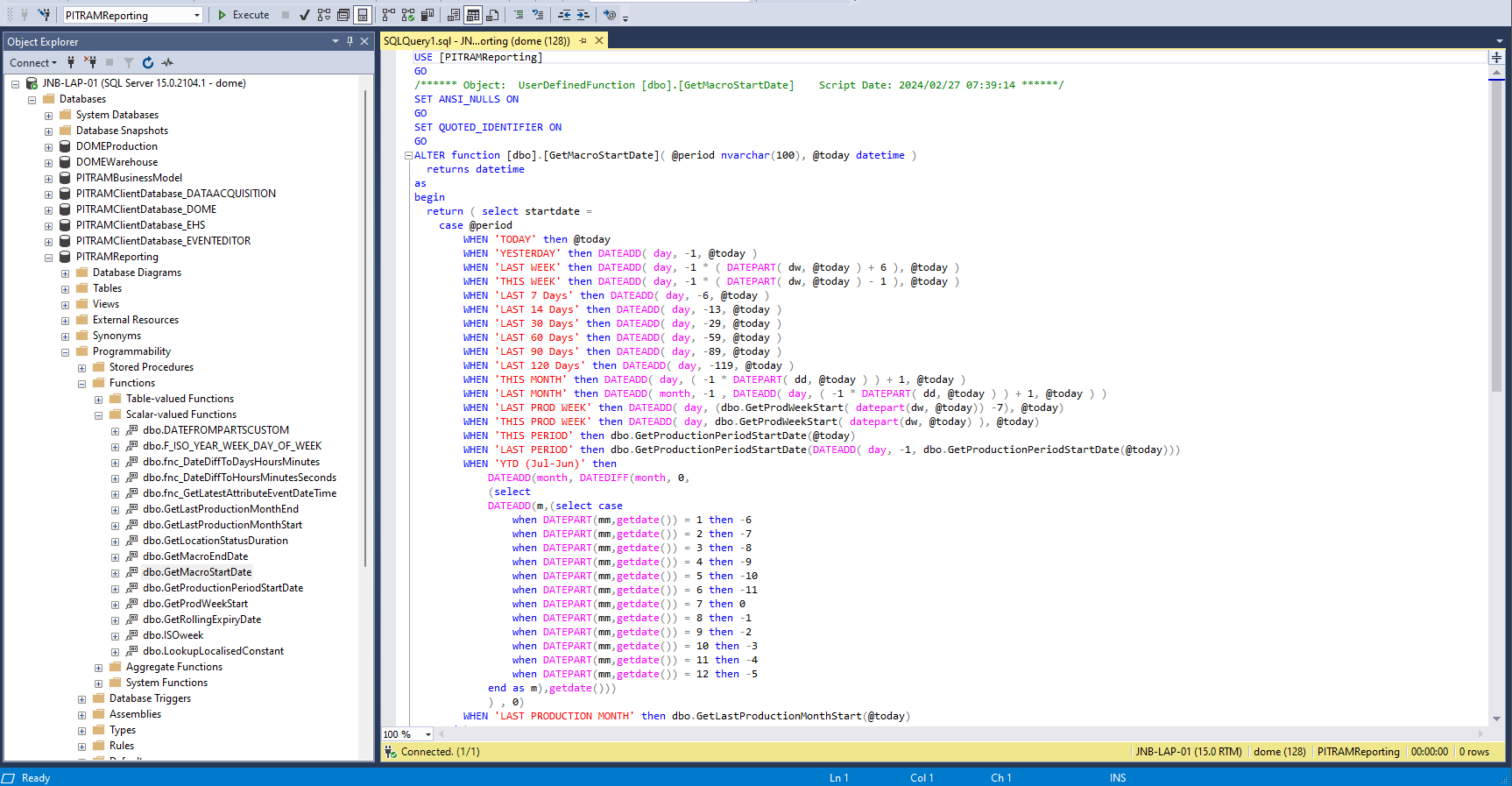This screenshot has width=1512, height=786.
Task: Pin the SQLQuery1.sql tab
Action: [583, 41]
